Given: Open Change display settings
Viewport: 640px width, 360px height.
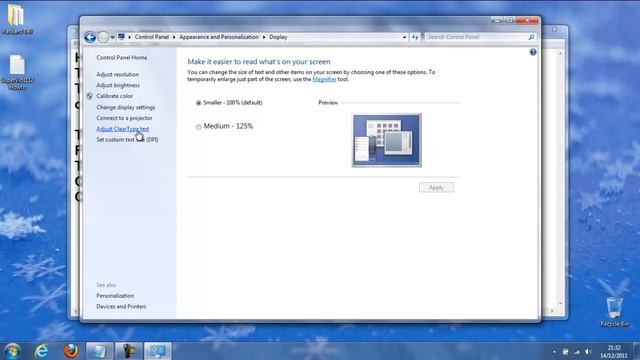Looking at the screenshot, I should pyautogui.click(x=126, y=107).
